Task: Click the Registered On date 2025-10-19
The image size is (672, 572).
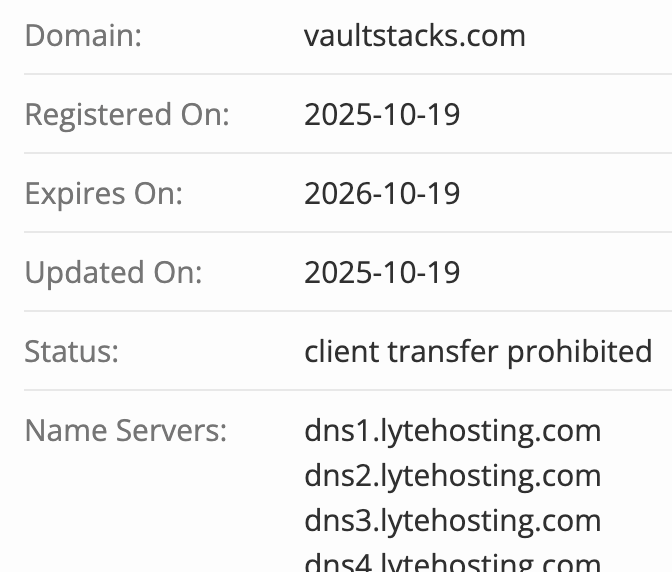Action: point(382,115)
